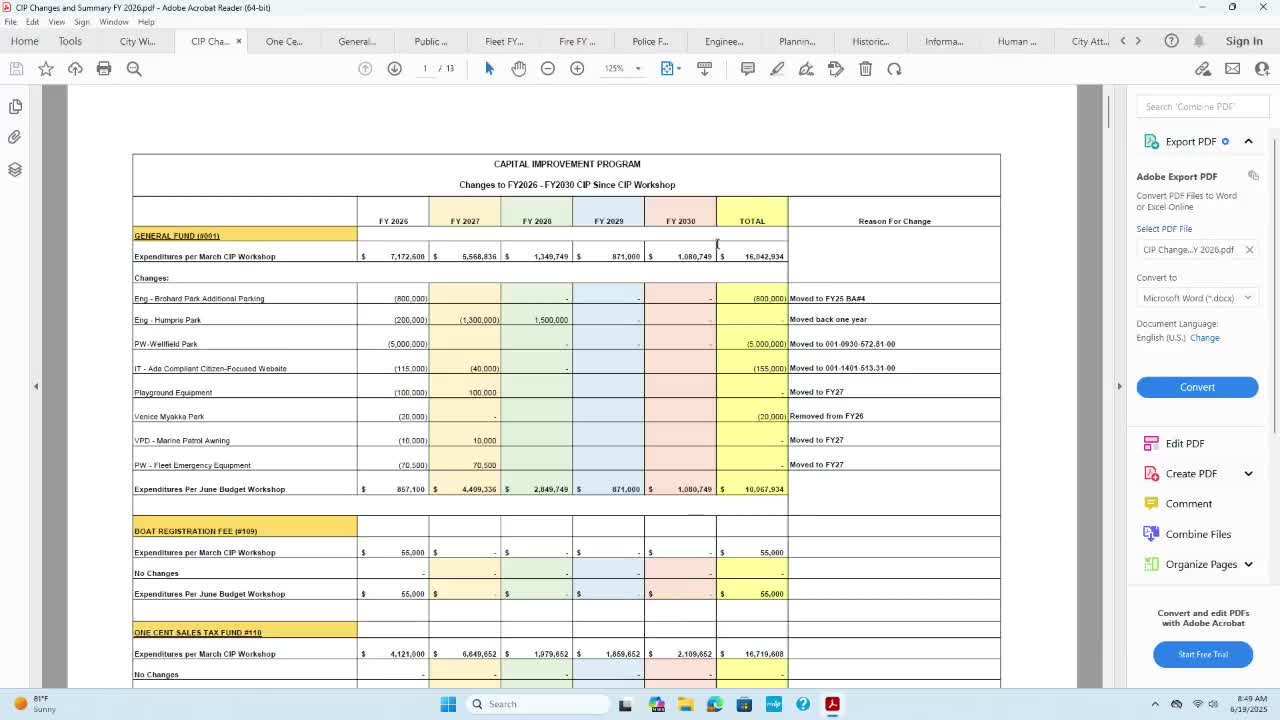Open the Sign menu
The image size is (1280, 720).
tap(82, 22)
